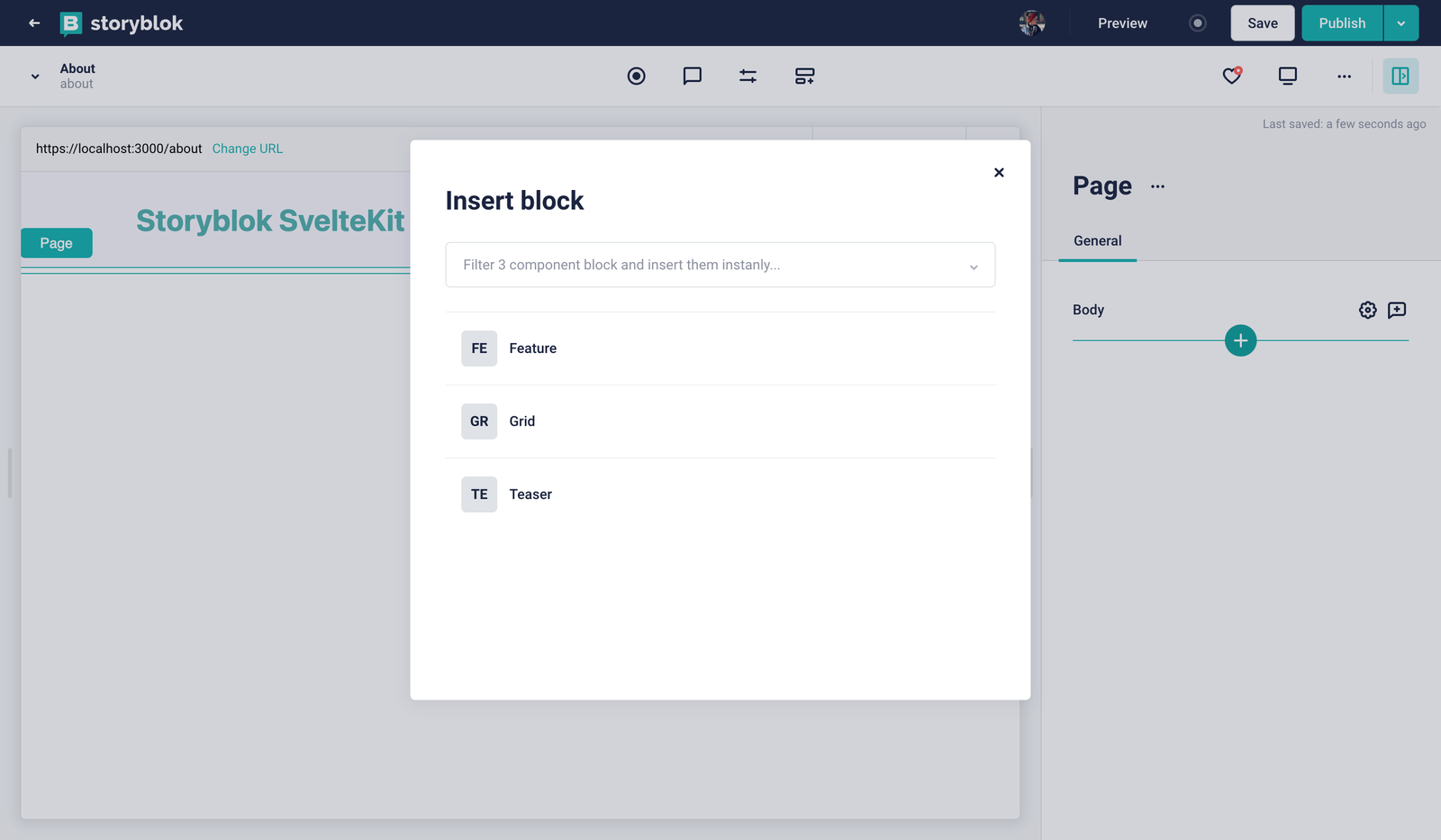Toggle the Preview status circle indicator
The image size is (1441, 840).
click(1198, 23)
